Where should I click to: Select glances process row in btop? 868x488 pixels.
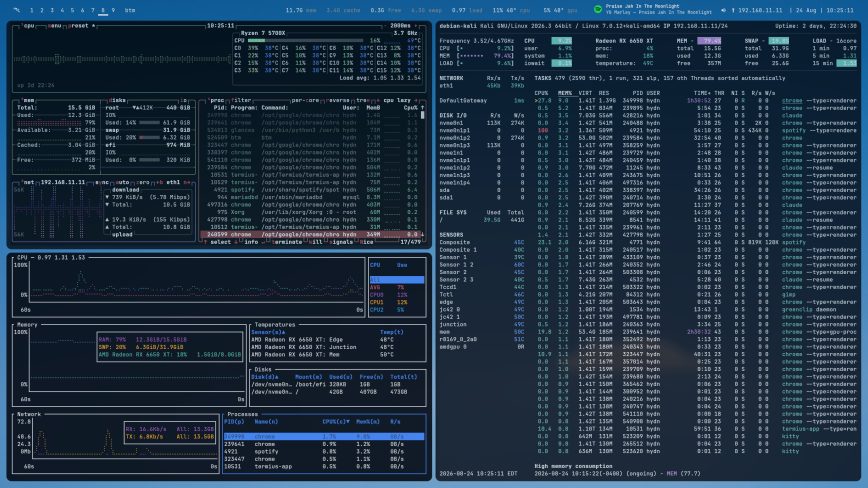pos(311,130)
